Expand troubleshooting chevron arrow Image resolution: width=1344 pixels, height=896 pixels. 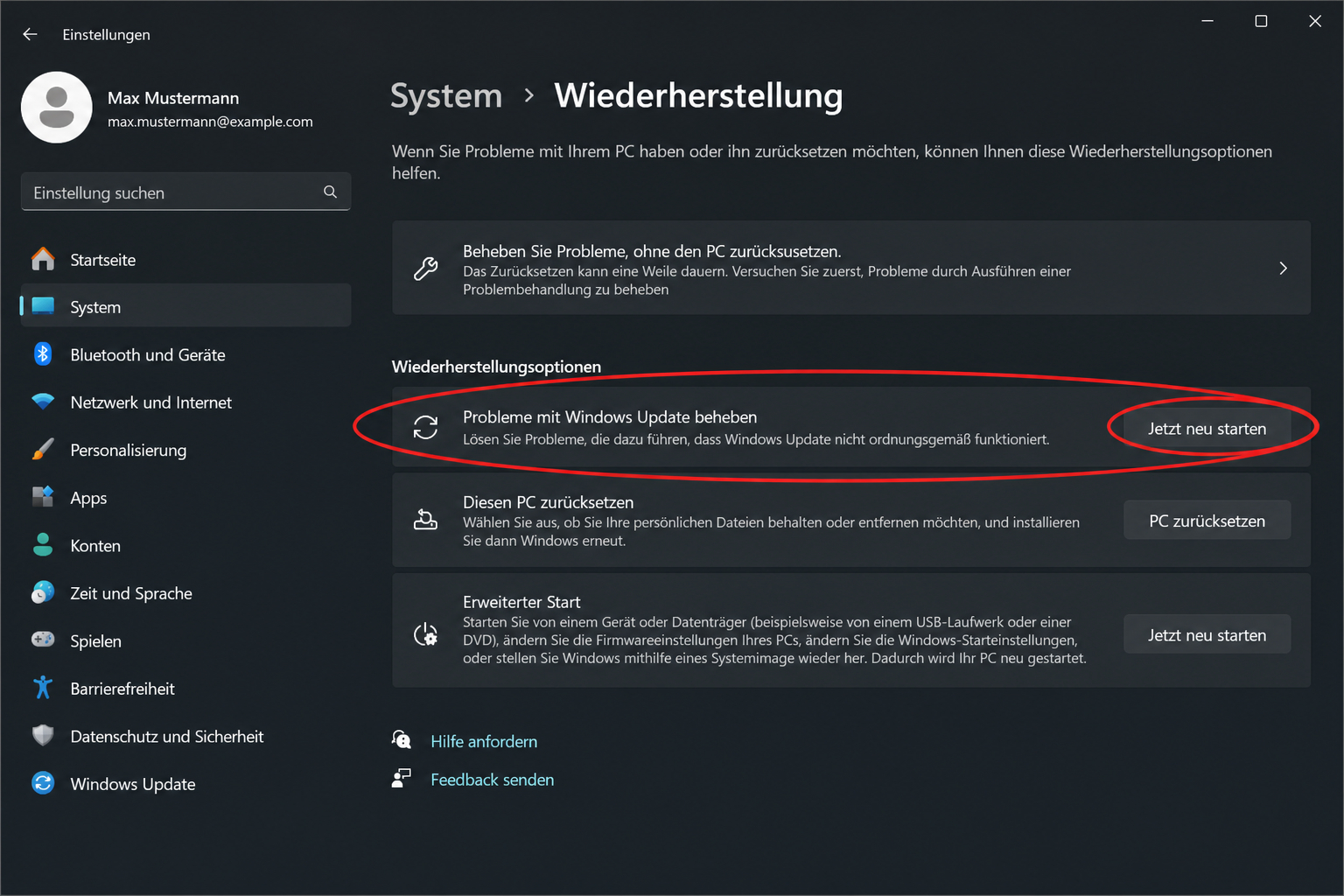coord(1283,269)
